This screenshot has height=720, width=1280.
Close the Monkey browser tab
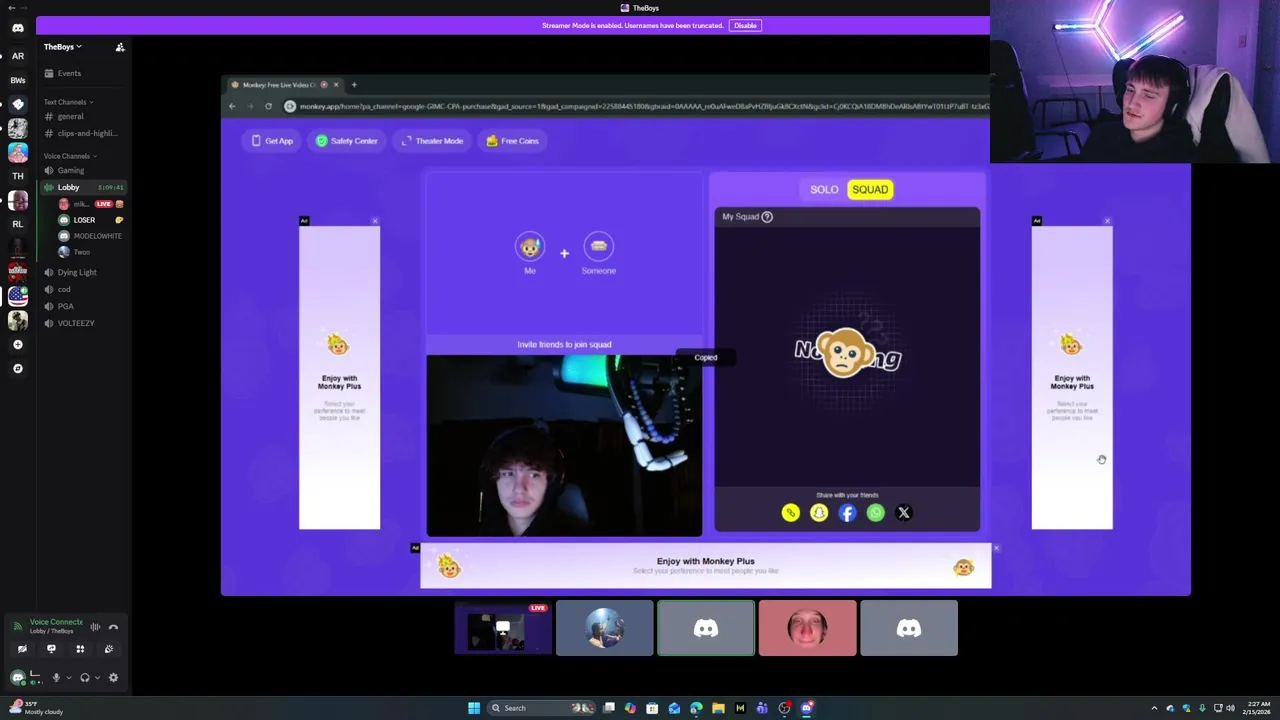point(336,85)
